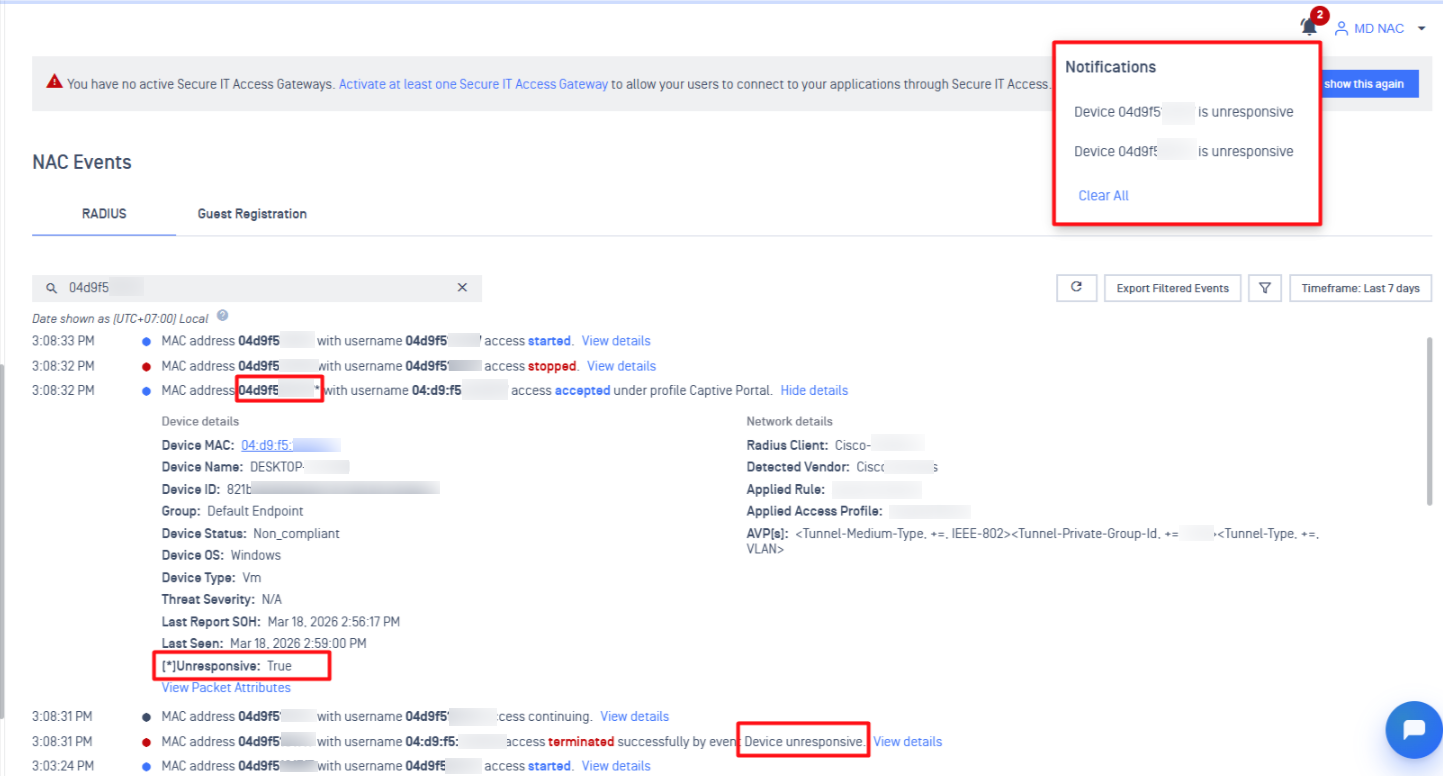Click the timezone help question icon
Image resolution: width=1443 pixels, height=776 pixels.
[223, 316]
